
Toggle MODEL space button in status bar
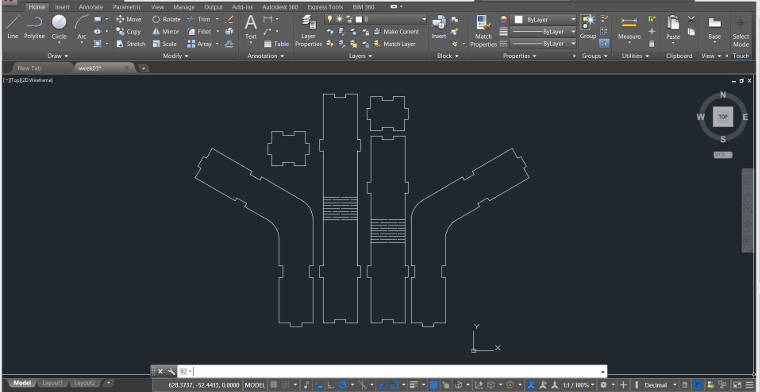[254, 385]
